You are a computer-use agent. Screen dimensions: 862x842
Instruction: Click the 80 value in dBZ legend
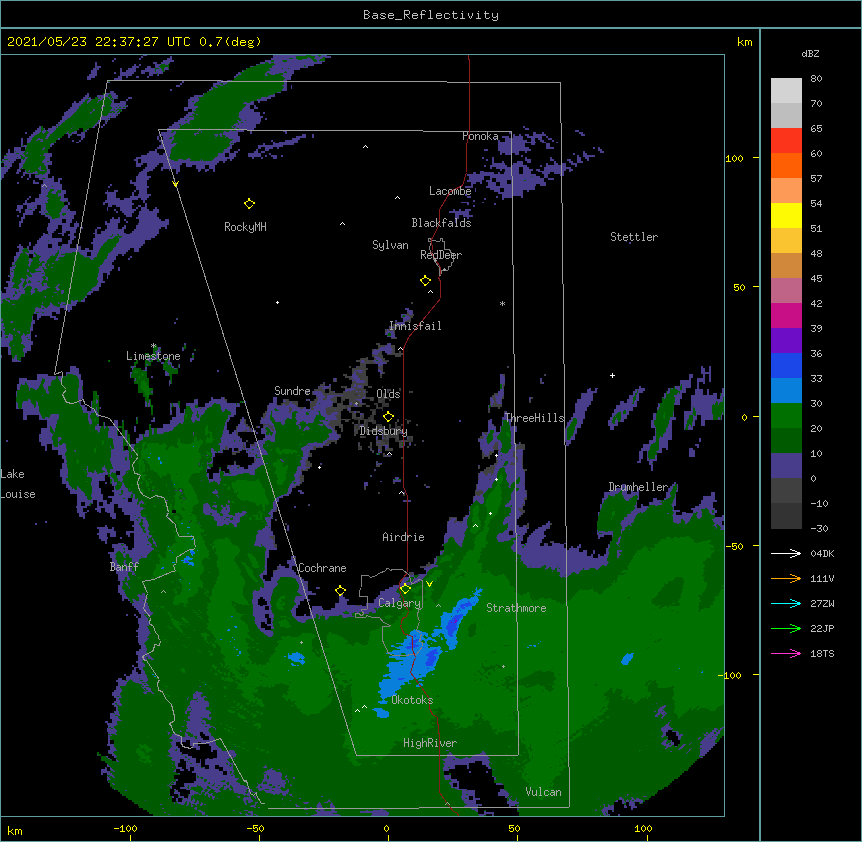pos(816,79)
